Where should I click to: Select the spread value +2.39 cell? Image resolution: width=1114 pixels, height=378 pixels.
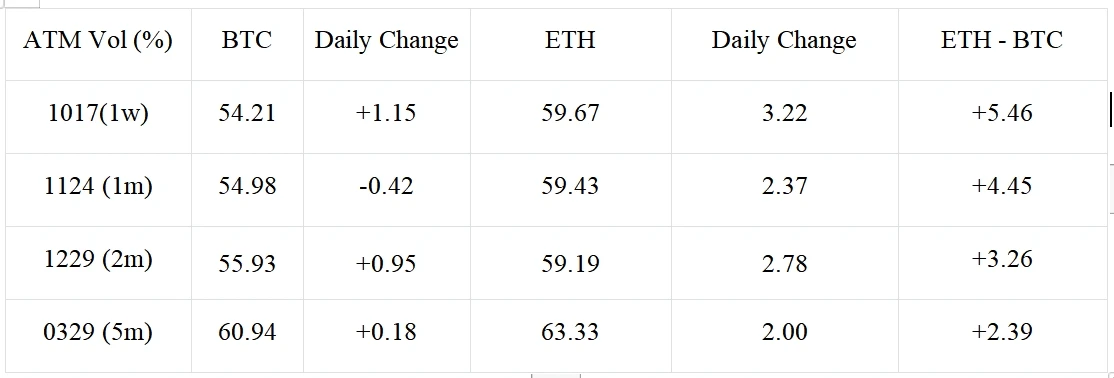[1002, 335]
